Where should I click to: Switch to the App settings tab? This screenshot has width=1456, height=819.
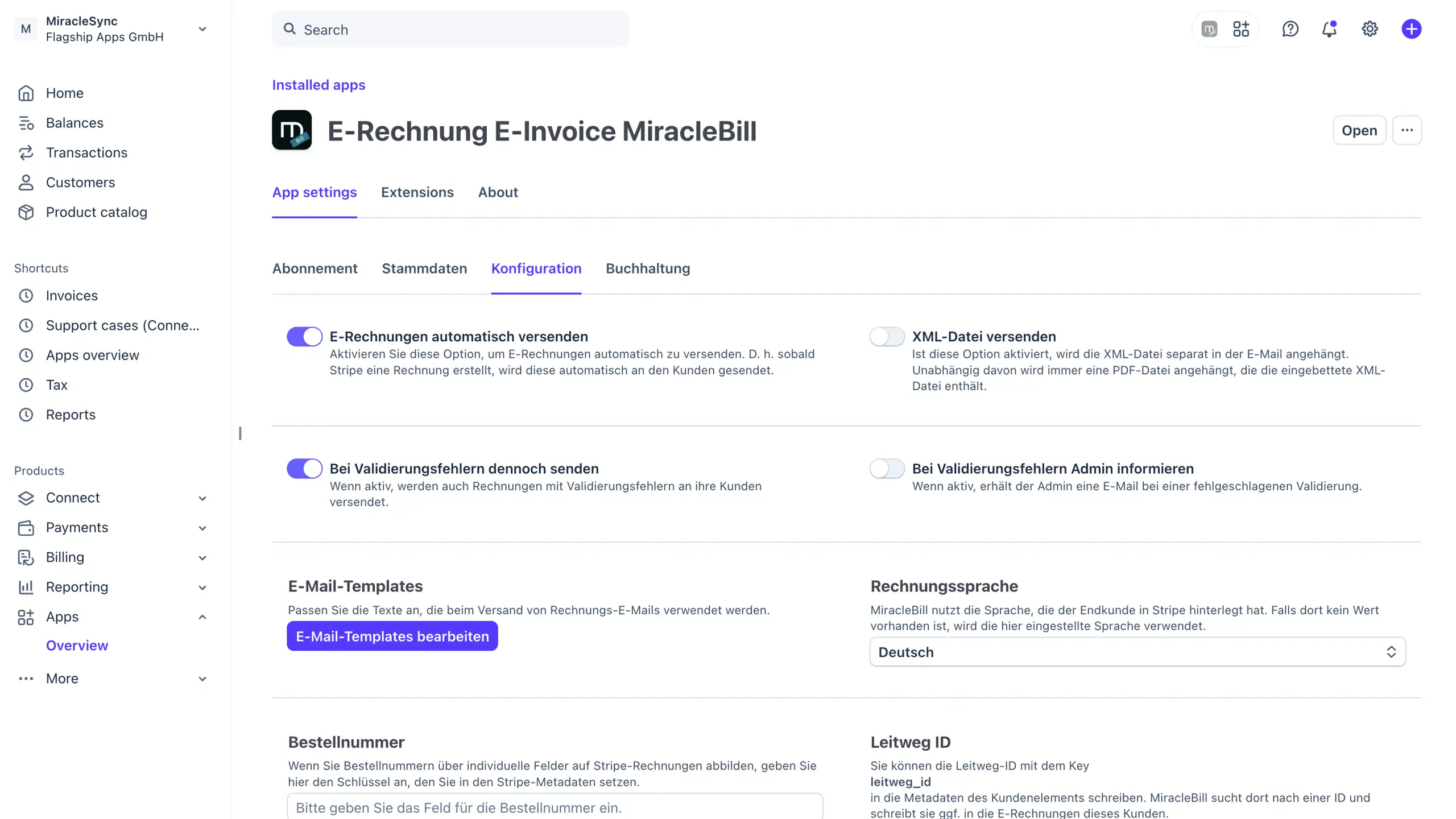click(x=315, y=193)
